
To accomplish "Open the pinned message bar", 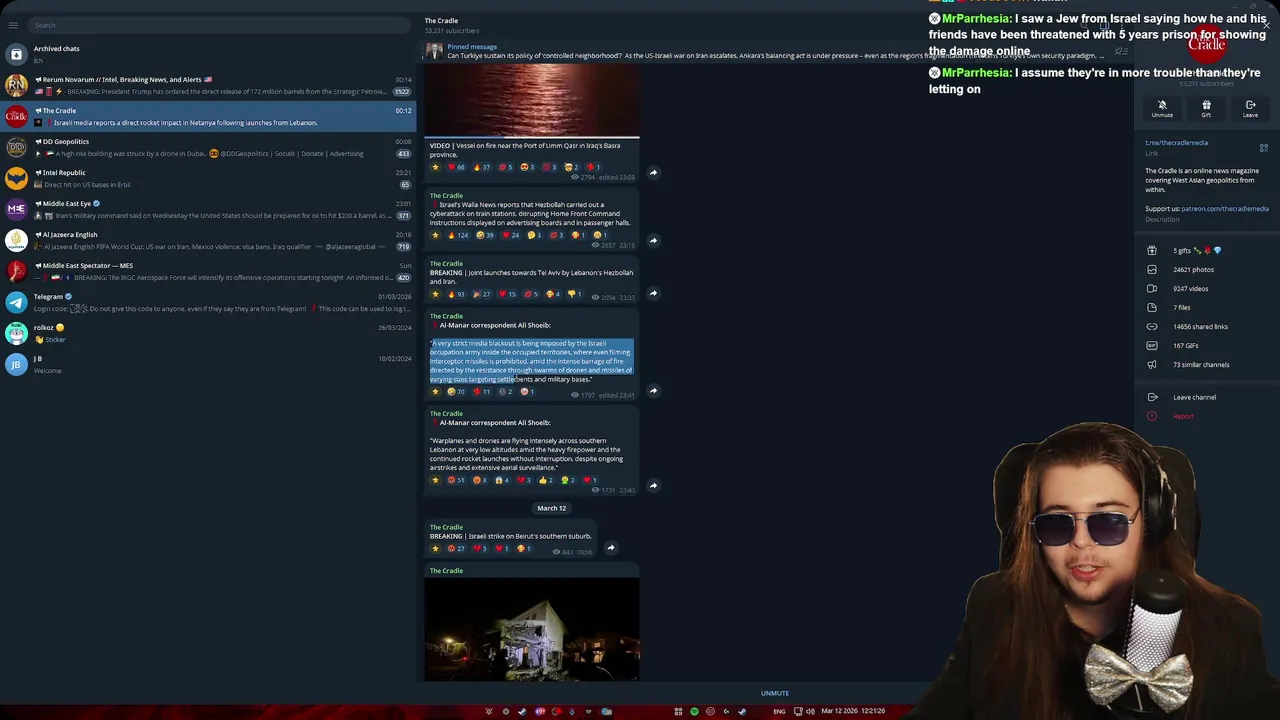I will tap(775, 51).
